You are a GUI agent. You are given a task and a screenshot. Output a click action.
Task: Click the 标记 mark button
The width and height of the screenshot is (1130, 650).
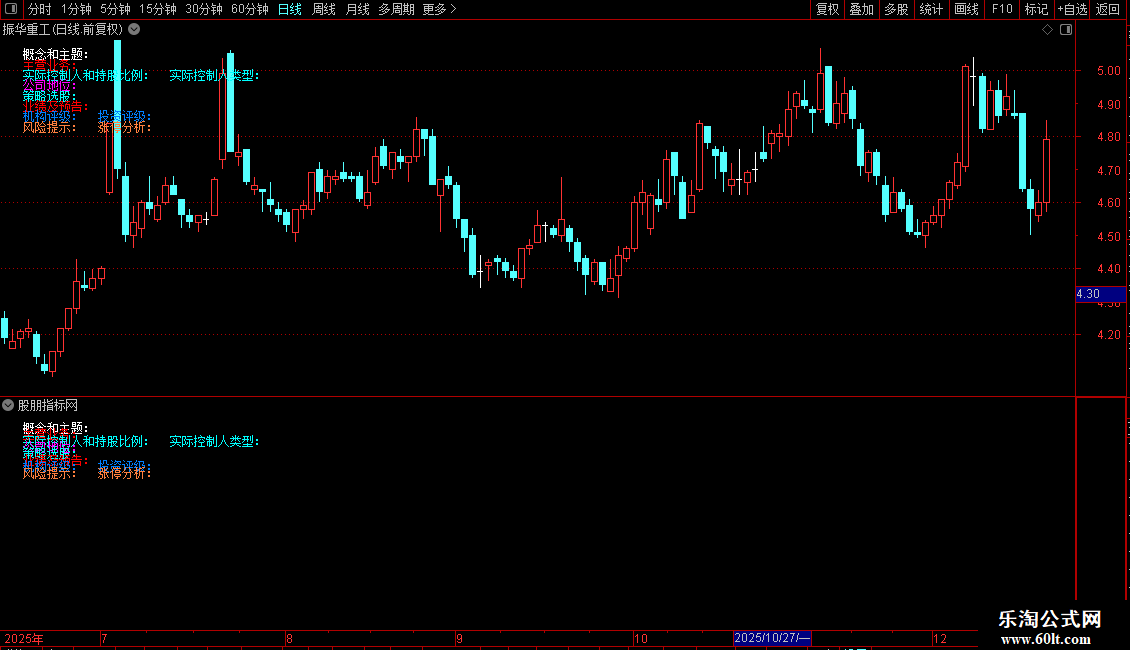tap(1036, 9)
